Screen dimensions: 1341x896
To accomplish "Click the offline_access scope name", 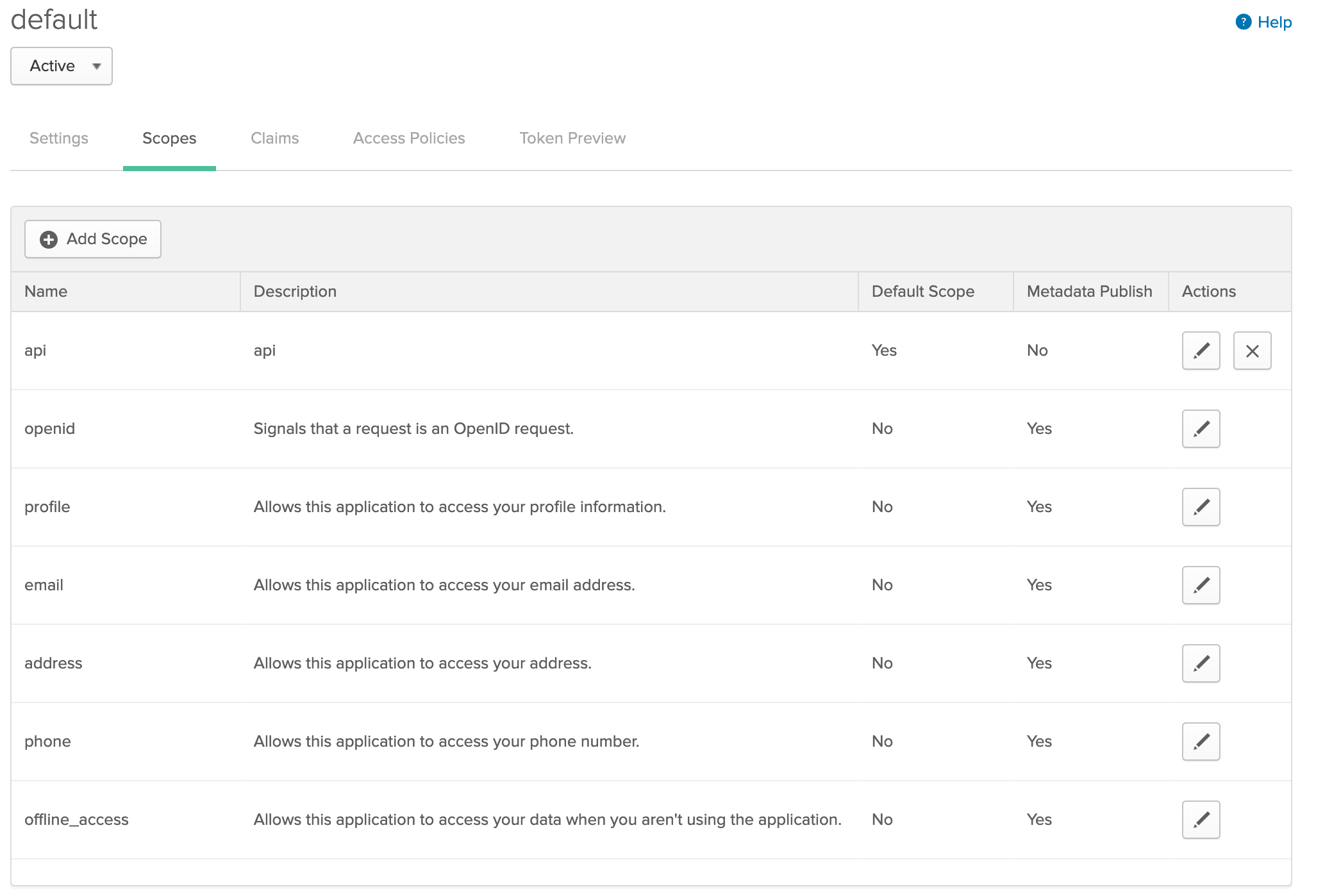I will tap(76, 820).
